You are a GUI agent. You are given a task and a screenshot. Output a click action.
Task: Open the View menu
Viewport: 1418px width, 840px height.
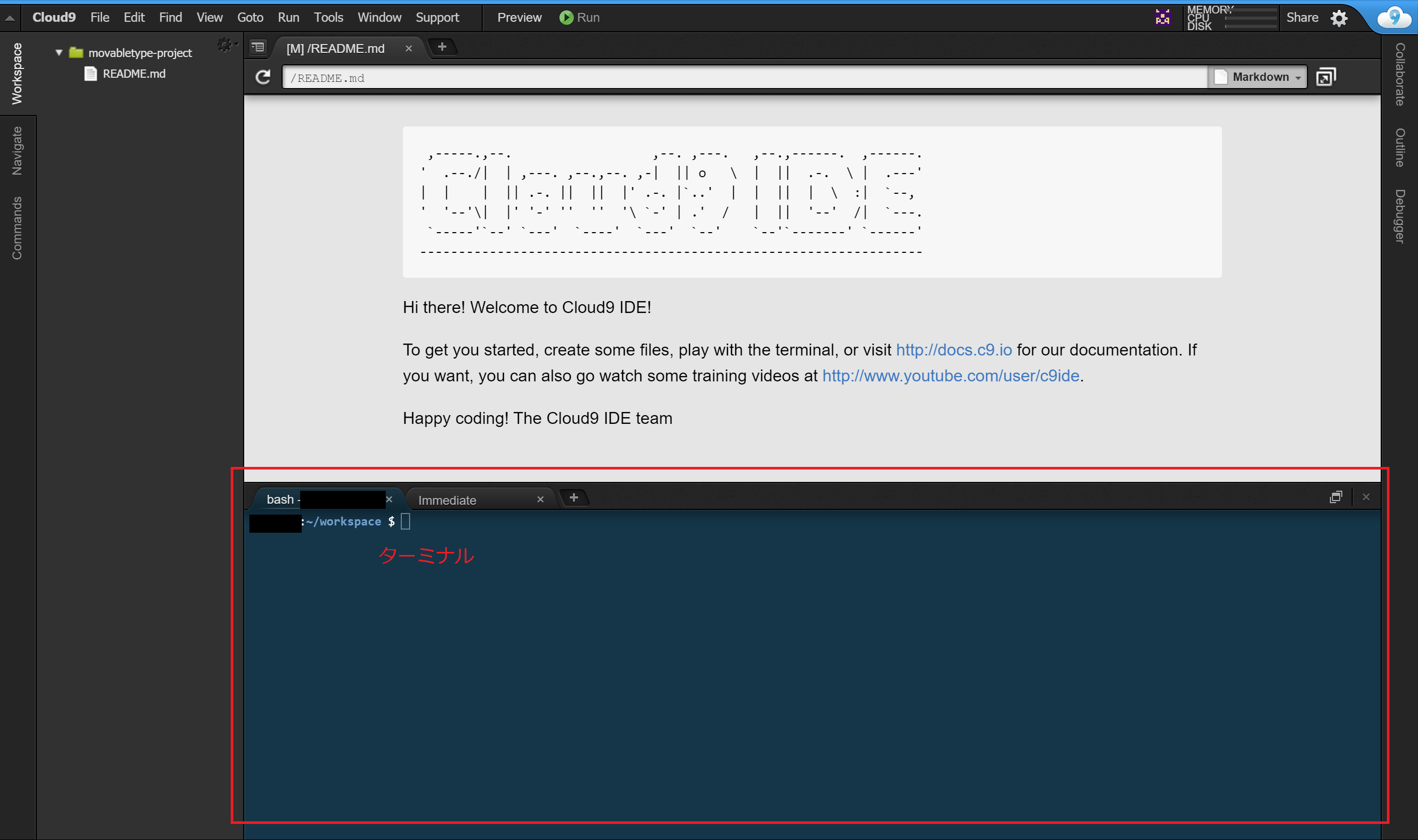[x=209, y=18]
